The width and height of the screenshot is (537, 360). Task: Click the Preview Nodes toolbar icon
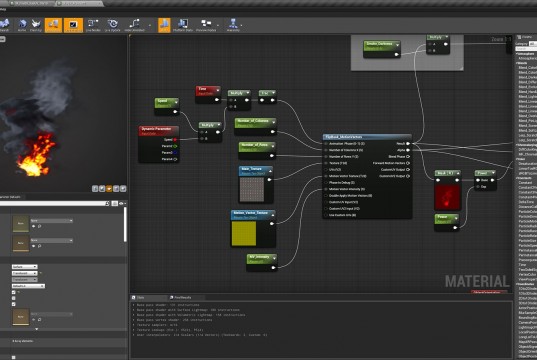[x=206, y=24]
